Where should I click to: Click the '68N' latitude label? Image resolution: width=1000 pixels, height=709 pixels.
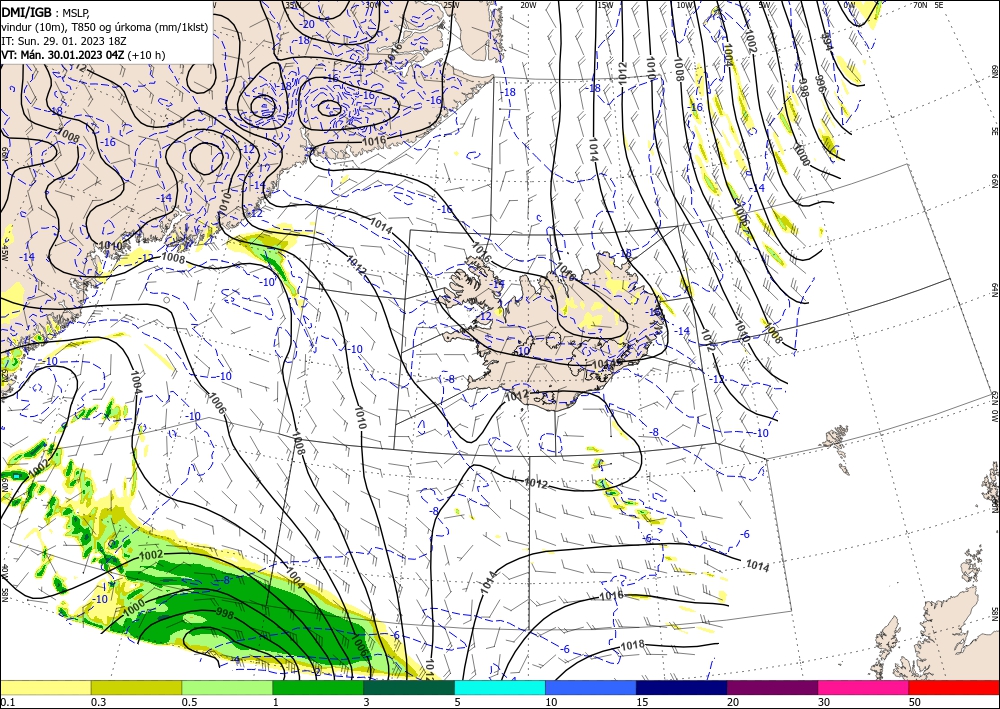tap(994, 71)
